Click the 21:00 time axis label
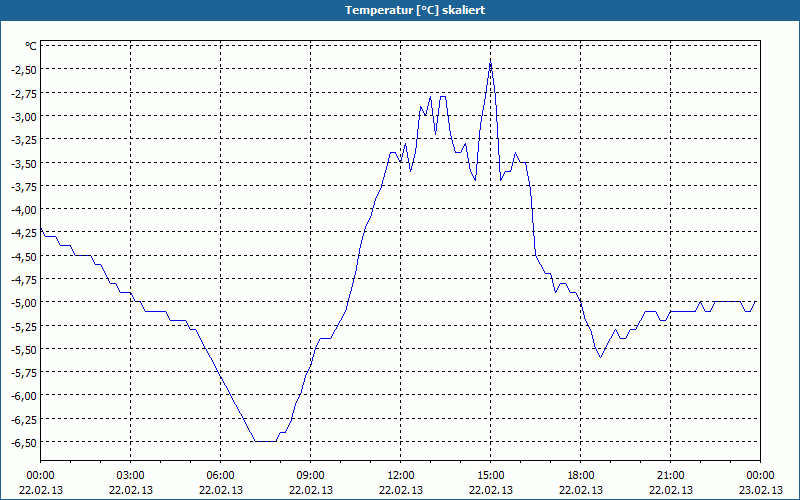 670,476
